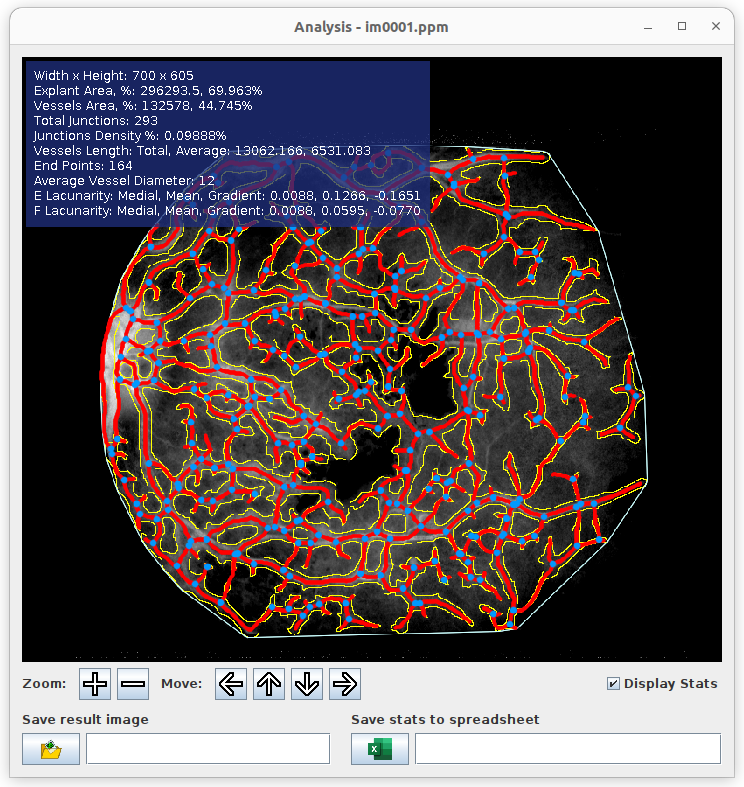Maximize the Analysis window
This screenshot has height=787, width=744.
(682, 26)
